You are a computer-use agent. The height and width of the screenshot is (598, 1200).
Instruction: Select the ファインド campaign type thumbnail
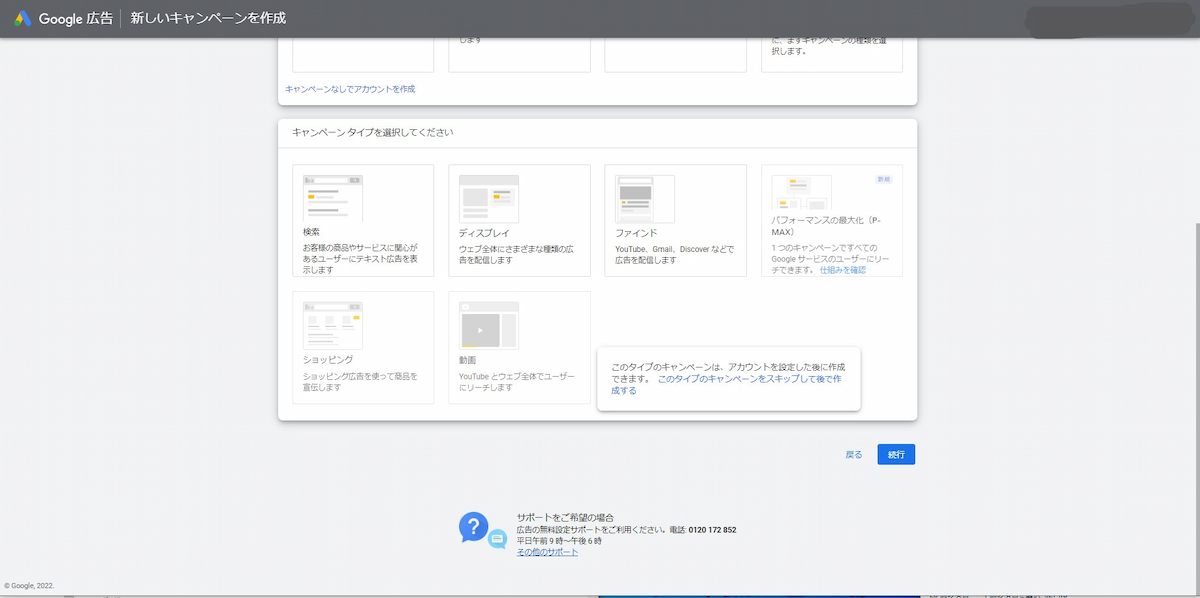[645, 198]
